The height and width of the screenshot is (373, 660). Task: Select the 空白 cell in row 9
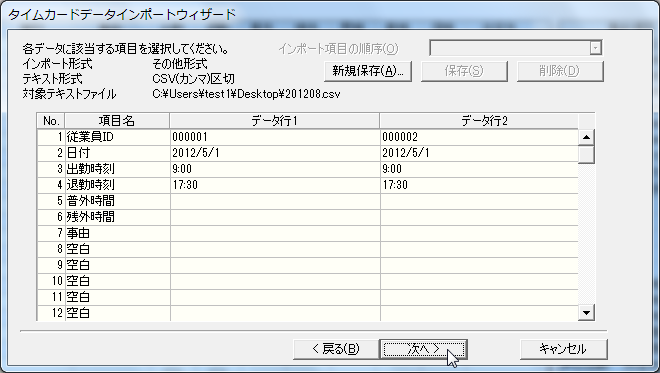(x=117, y=265)
